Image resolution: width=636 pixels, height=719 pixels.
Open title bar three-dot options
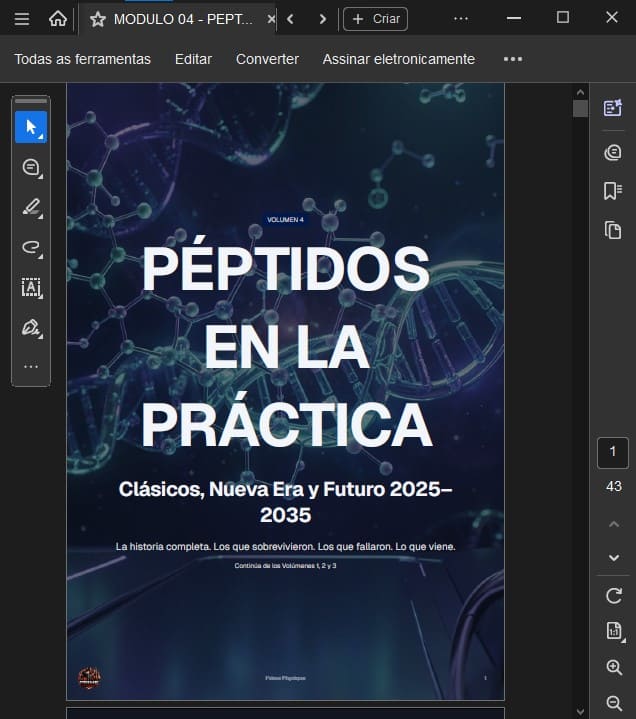(461, 19)
